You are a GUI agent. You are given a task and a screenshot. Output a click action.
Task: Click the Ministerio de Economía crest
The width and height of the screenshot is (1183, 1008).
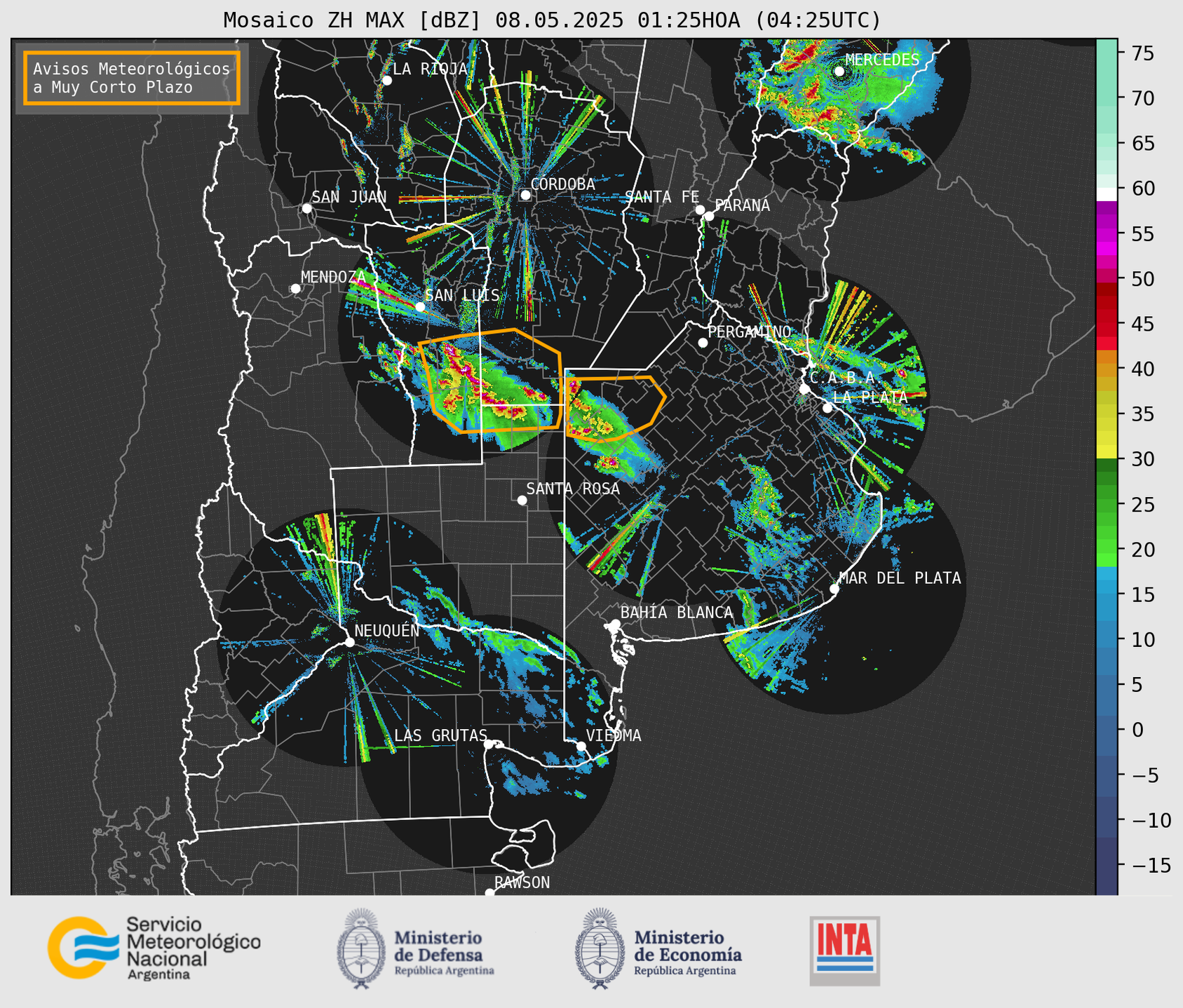click(x=599, y=948)
